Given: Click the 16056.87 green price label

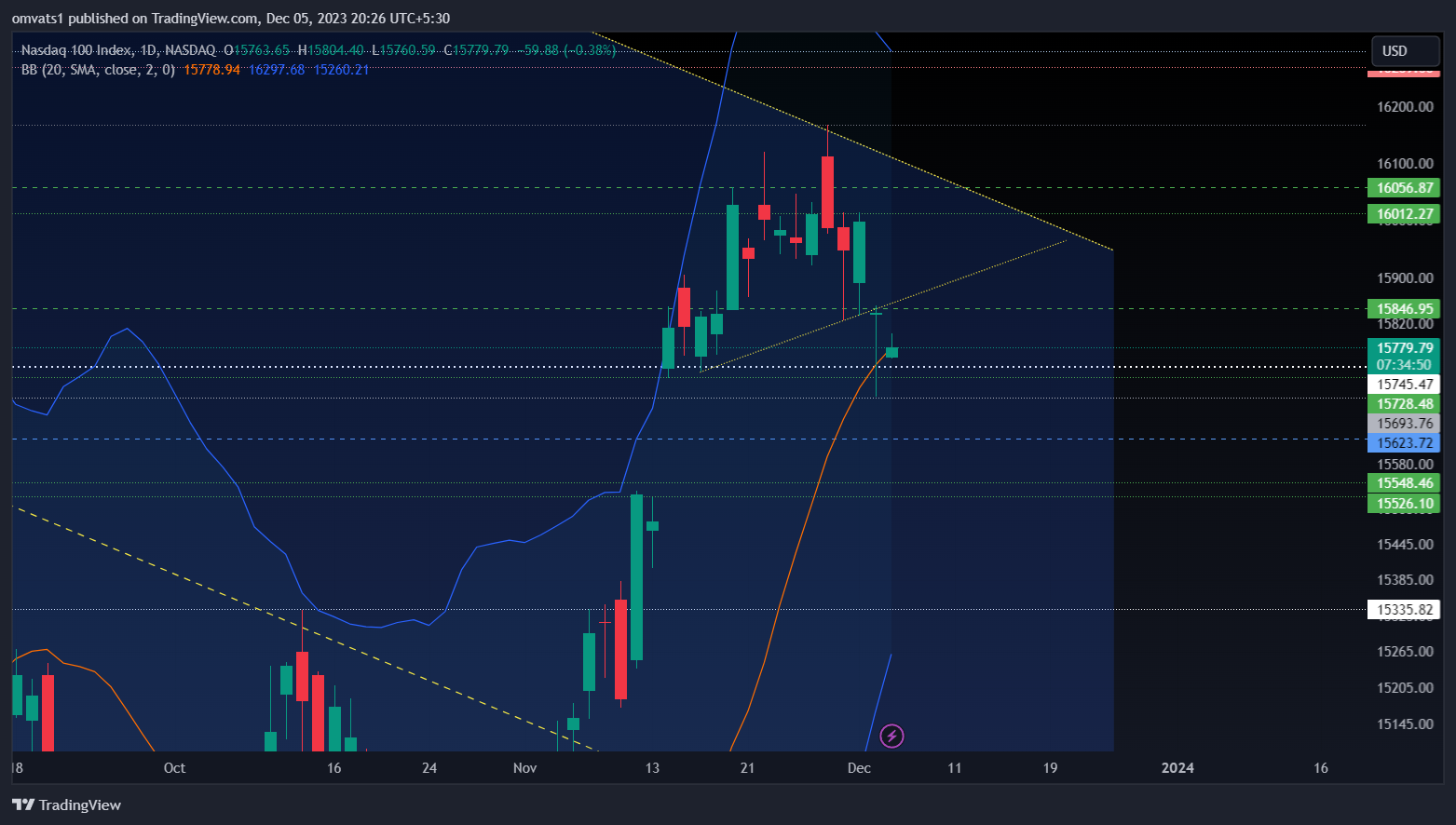Looking at the screenshot, I should click(x=1404, y=188).
